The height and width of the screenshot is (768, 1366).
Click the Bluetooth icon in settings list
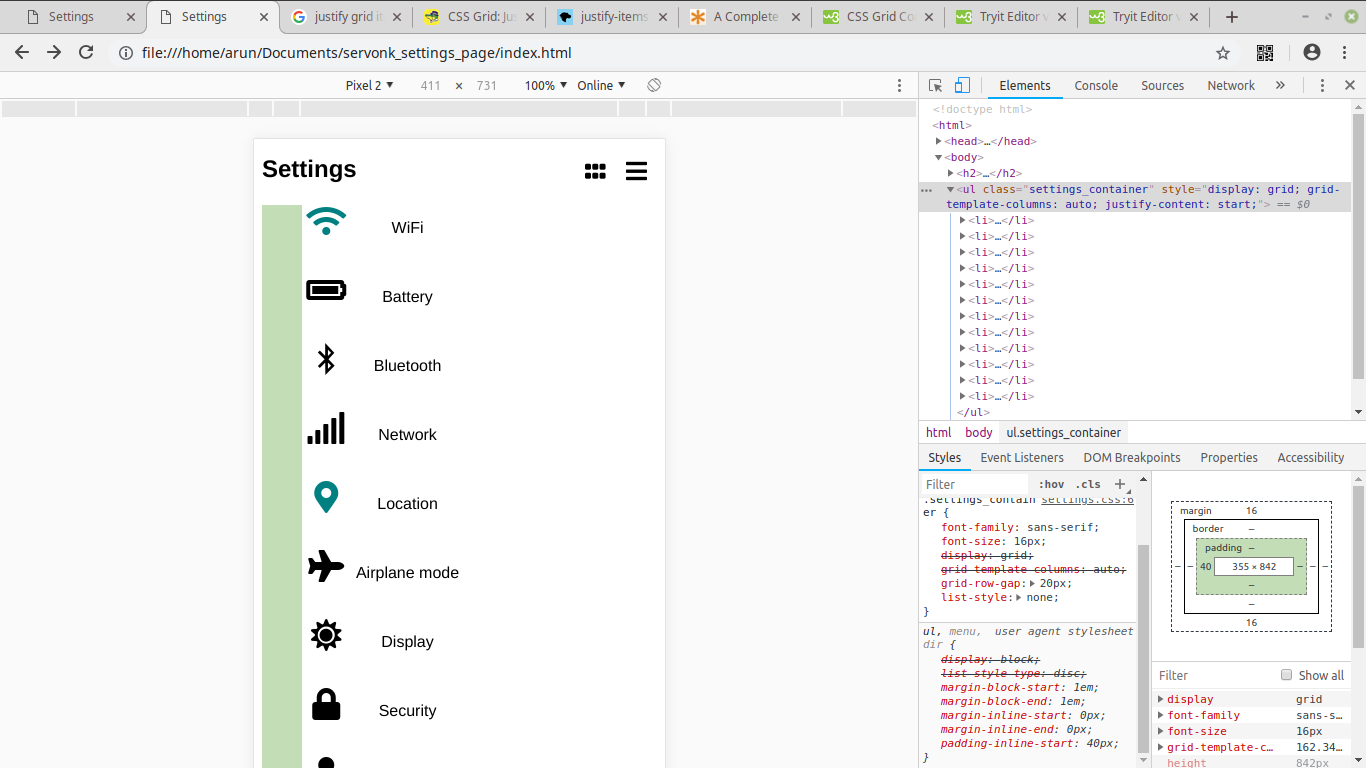(326, 359)
